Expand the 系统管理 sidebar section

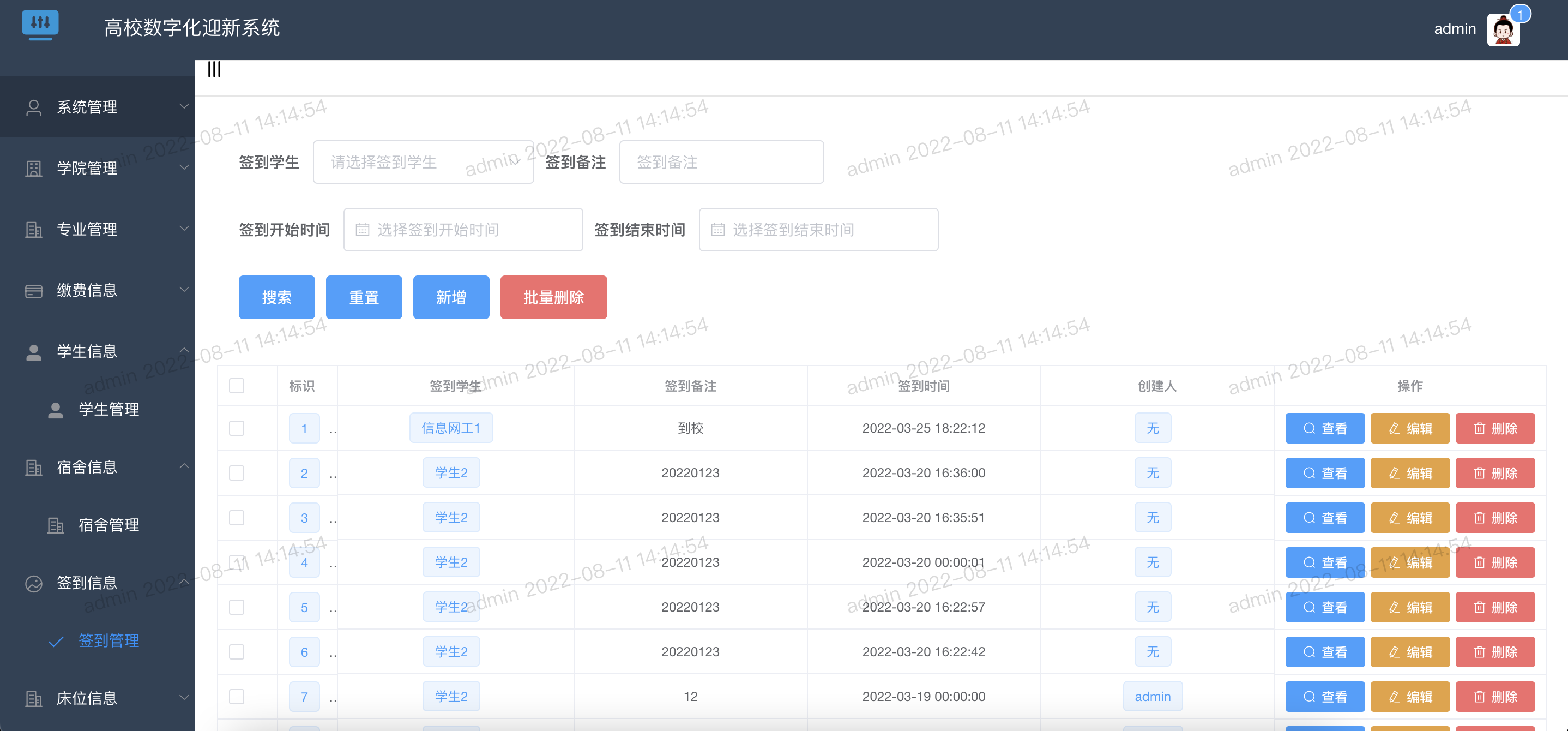(x=184, y=107)
